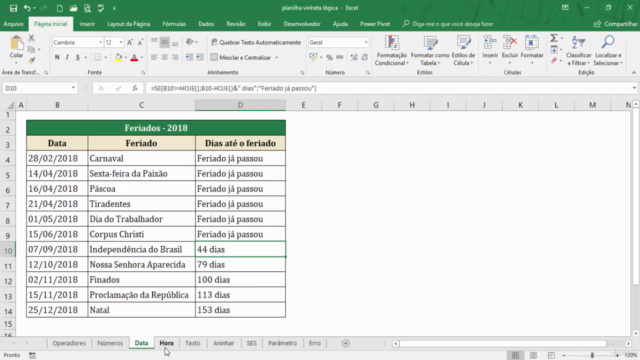Open Ribbon Display Options icon in title bar
The width and height of the screenshot is (640, 360).
click(565, 8)
